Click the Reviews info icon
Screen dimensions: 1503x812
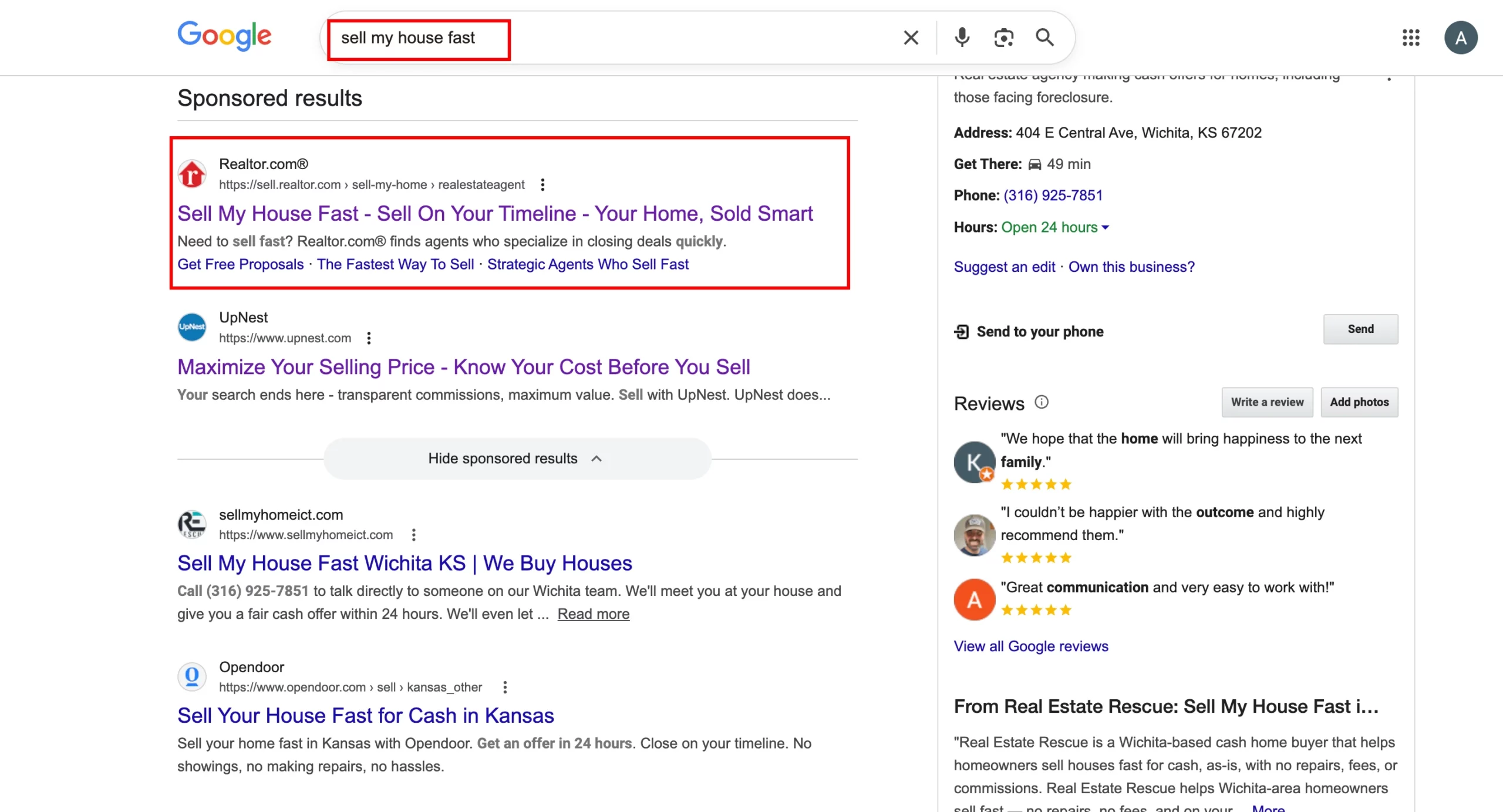tap(1042, 402)
